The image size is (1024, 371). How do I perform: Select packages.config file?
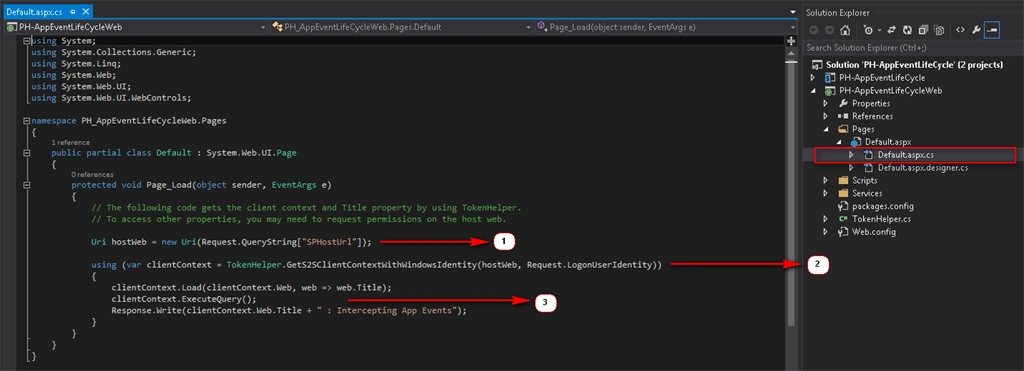(883, 206)
